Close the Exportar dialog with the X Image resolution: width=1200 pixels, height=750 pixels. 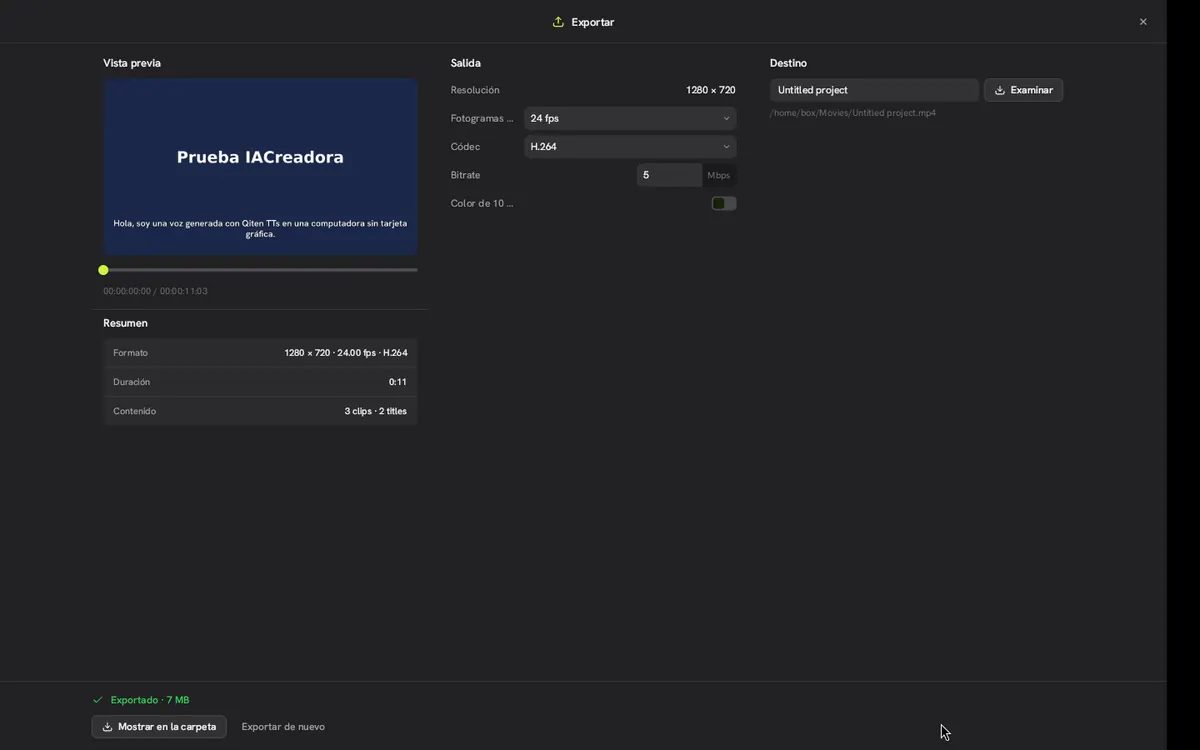(1143, 22)
